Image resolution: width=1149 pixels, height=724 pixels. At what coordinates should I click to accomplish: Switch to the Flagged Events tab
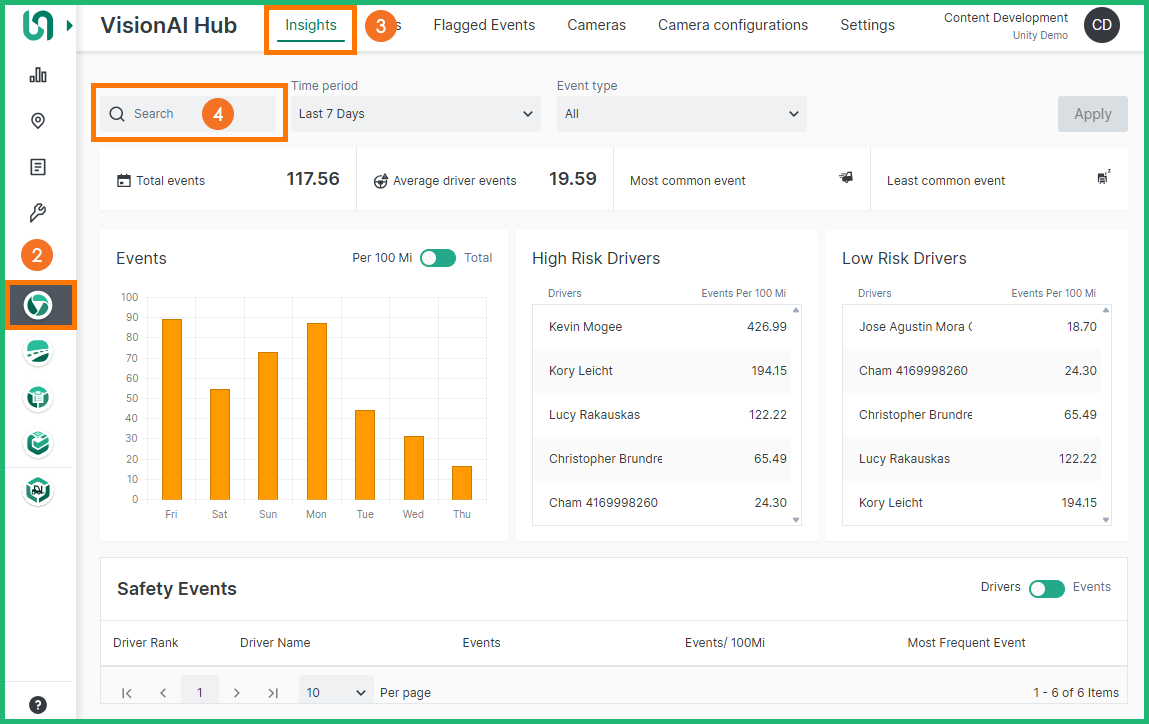(x=484, y=25)
